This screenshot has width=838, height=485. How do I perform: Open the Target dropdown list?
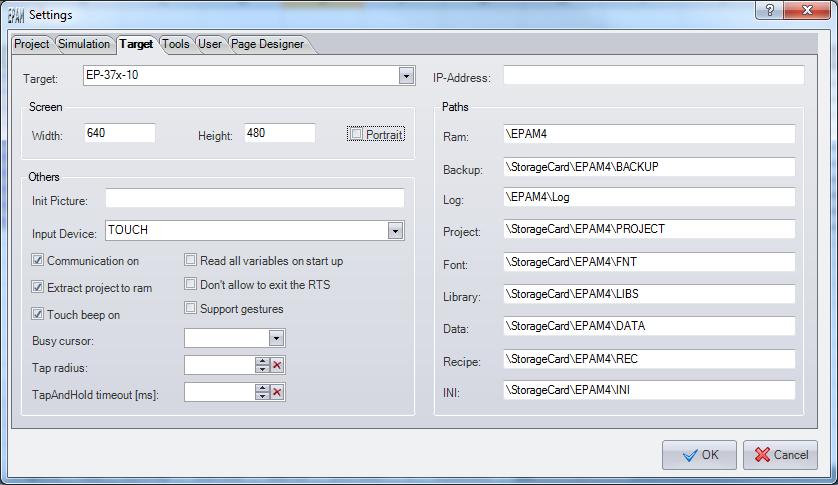(x=406, y=76)
